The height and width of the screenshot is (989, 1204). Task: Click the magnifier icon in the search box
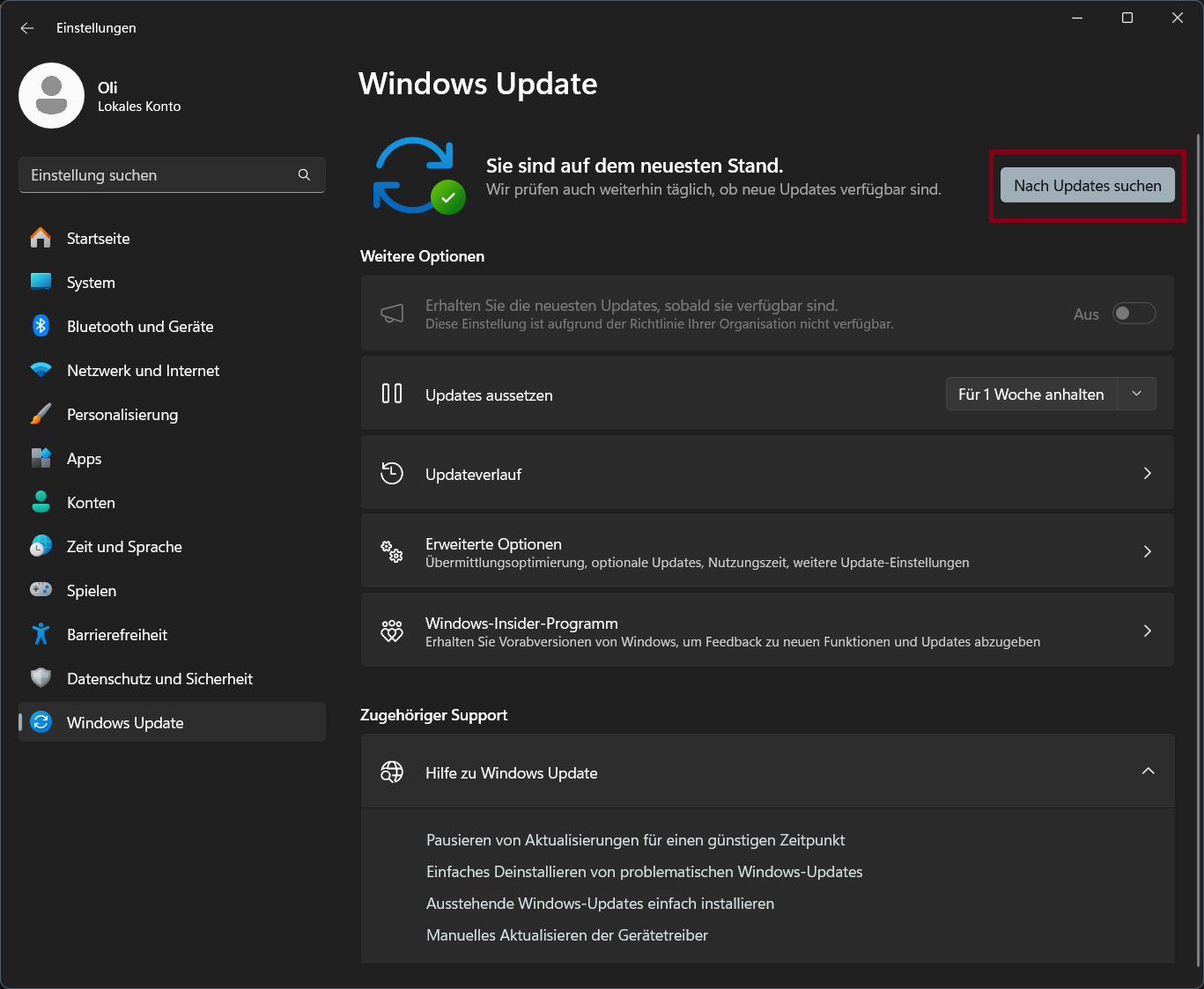304,175
